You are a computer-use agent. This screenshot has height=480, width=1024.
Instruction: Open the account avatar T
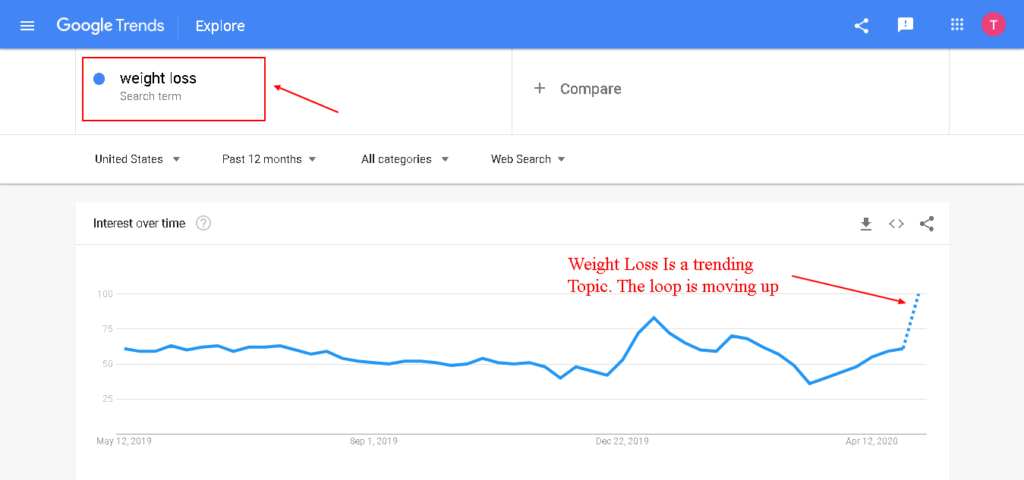[993, 25]
